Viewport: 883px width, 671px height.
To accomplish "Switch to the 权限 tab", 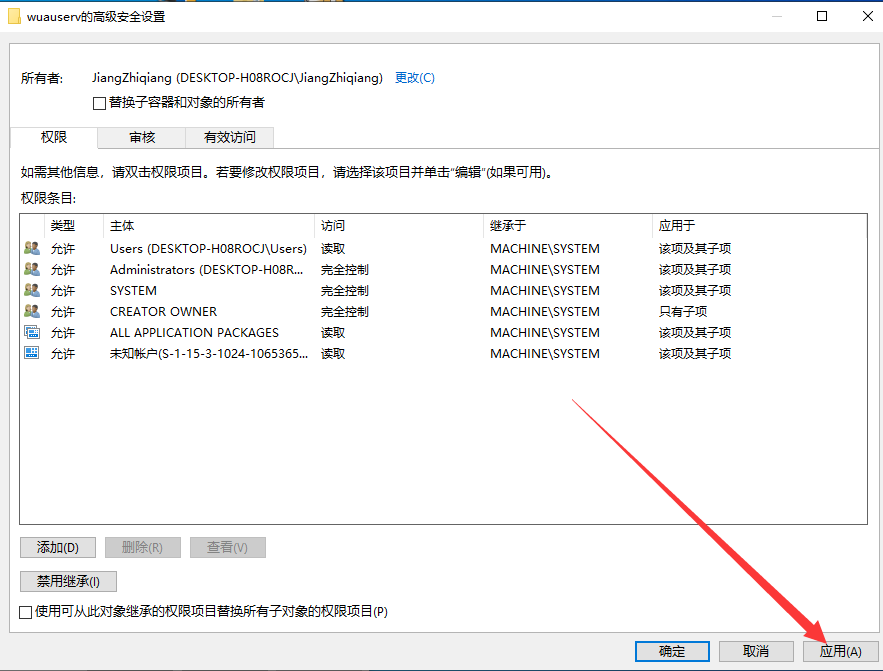I will click(x=54, y=137).
